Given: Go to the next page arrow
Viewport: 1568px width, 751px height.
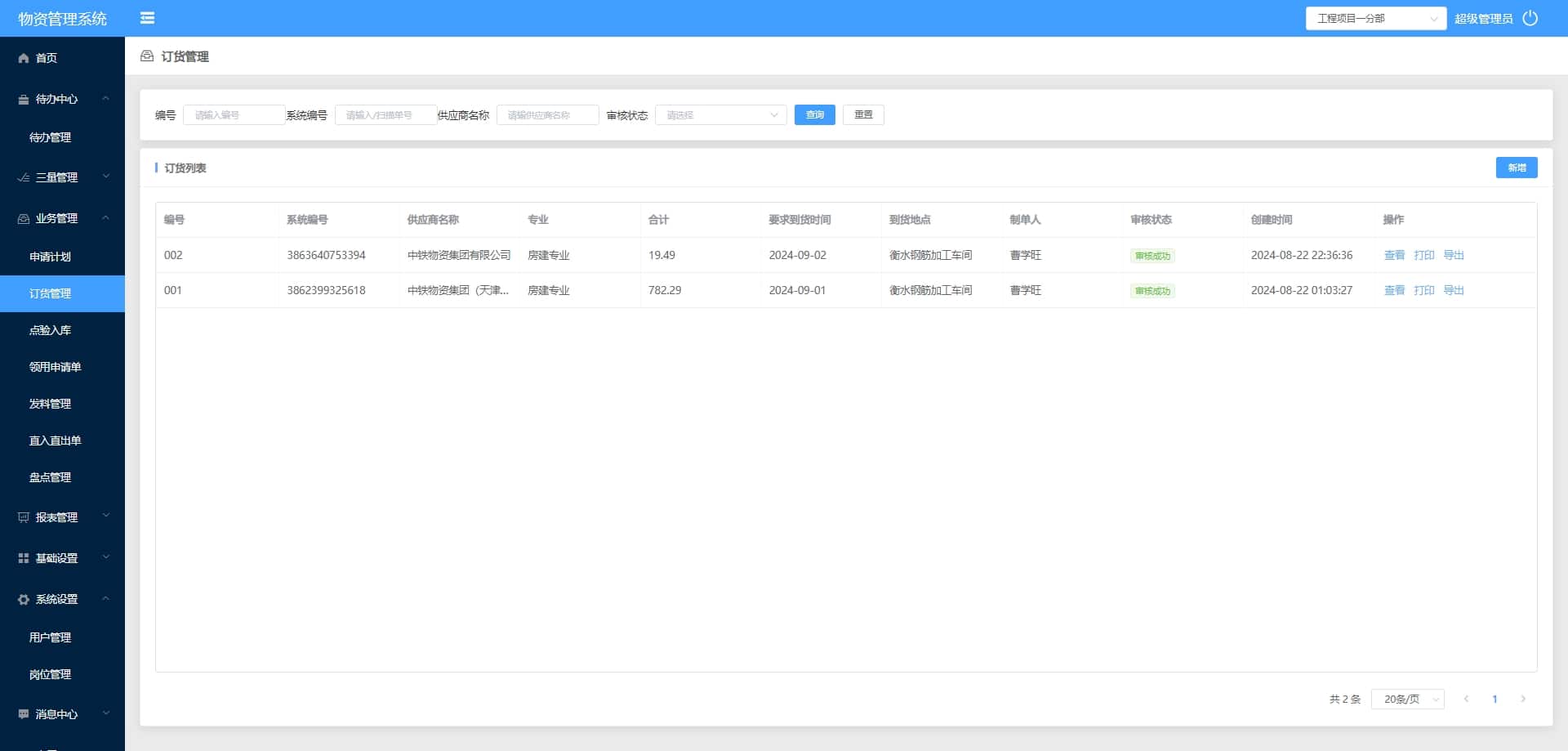Looking at the screenshot, I should (1523, 699).
